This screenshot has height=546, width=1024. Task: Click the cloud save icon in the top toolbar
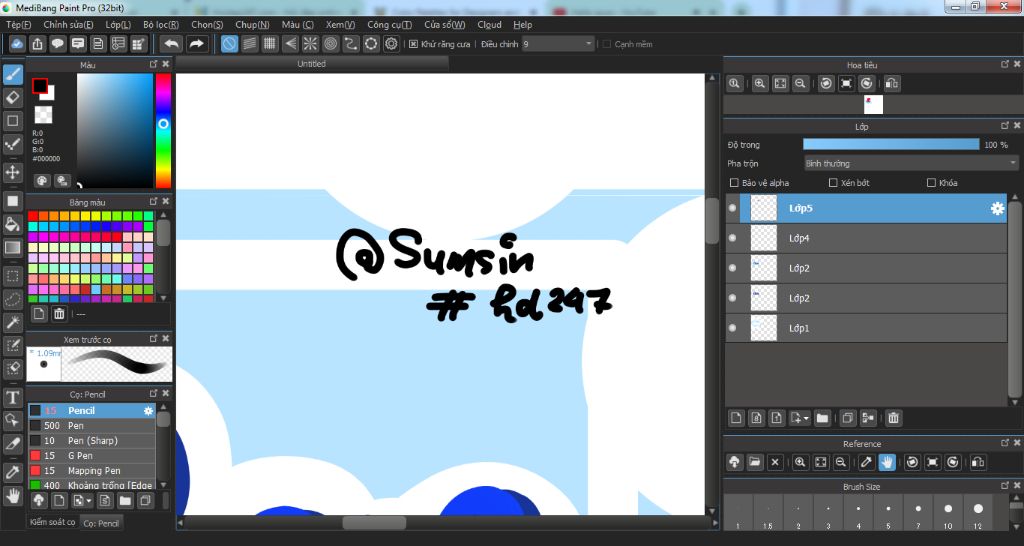[17, 44]
